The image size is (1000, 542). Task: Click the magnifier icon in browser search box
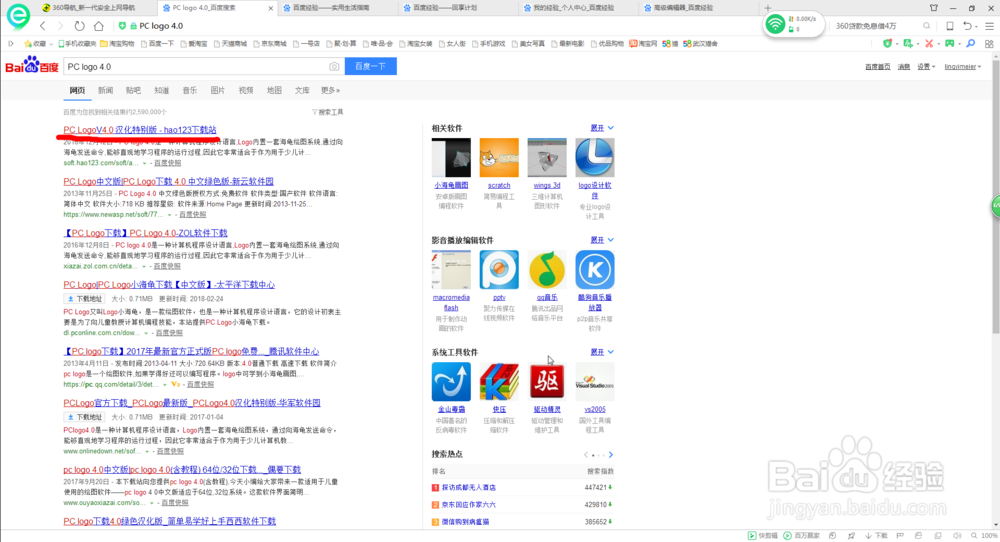(926, 26)
